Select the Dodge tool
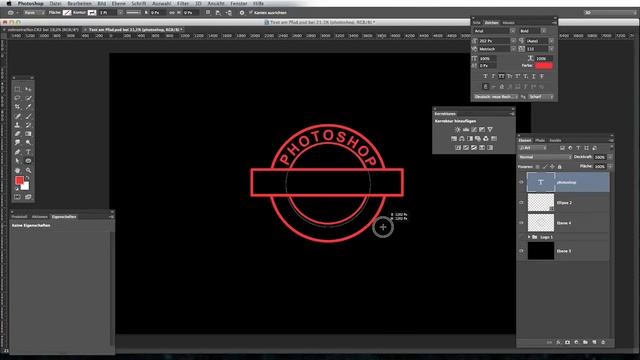The width and height of the screenshot is (640, 360). 28,142
